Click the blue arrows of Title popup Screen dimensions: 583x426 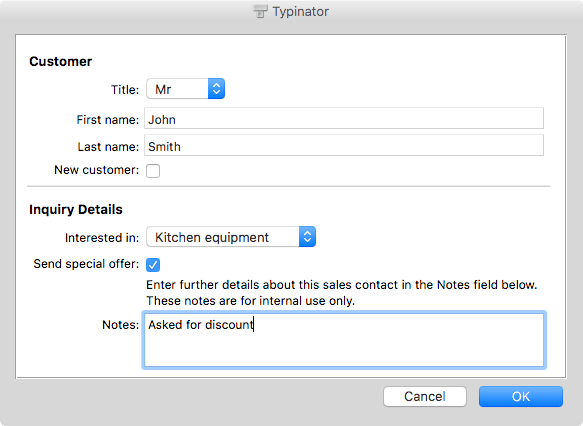(x=216, y=89)
